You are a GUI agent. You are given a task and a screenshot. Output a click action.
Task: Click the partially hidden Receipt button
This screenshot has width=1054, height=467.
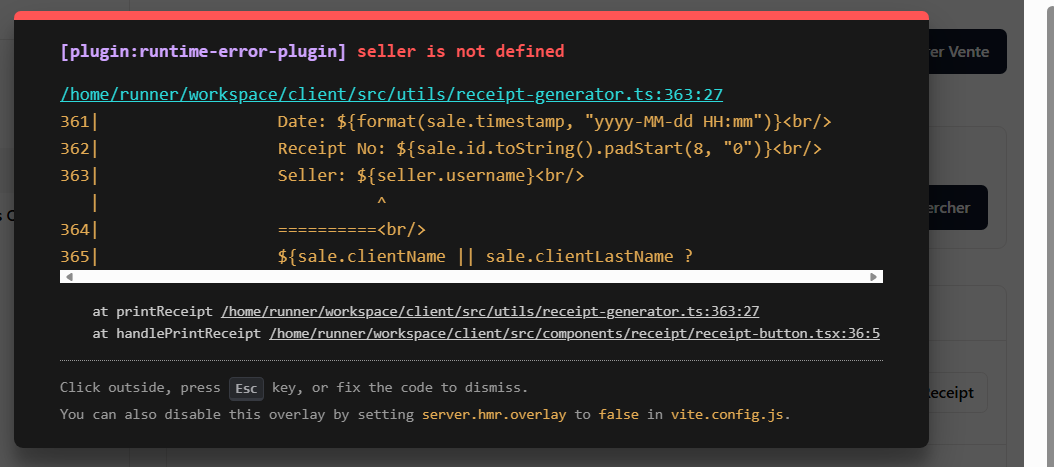(x=957, y=393)
